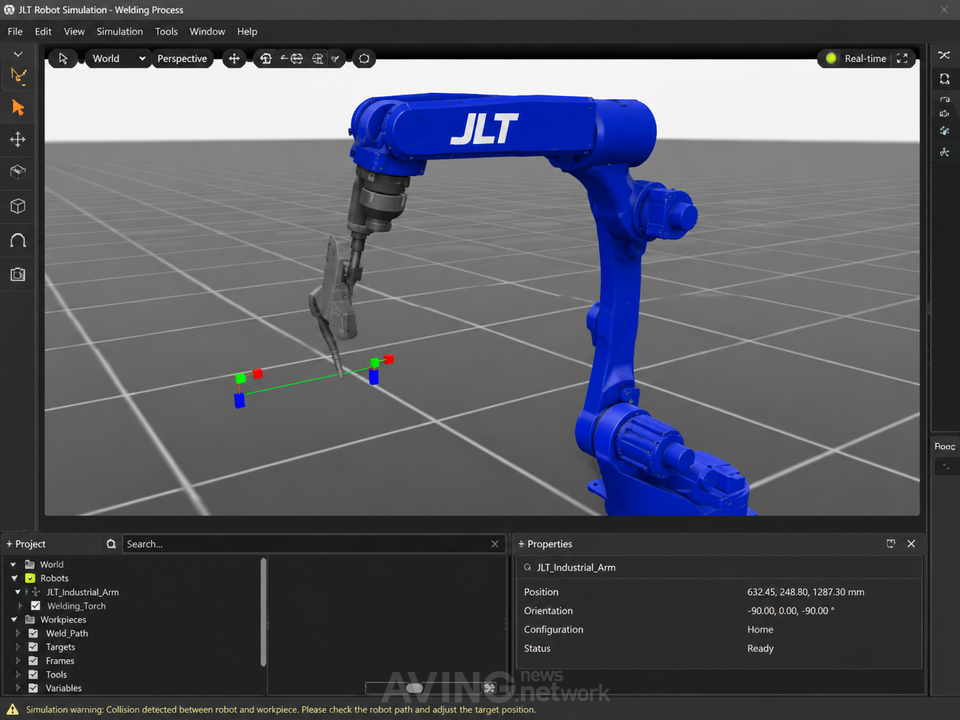Click the open-box icon in left toolbar

[x=18, y=172]
